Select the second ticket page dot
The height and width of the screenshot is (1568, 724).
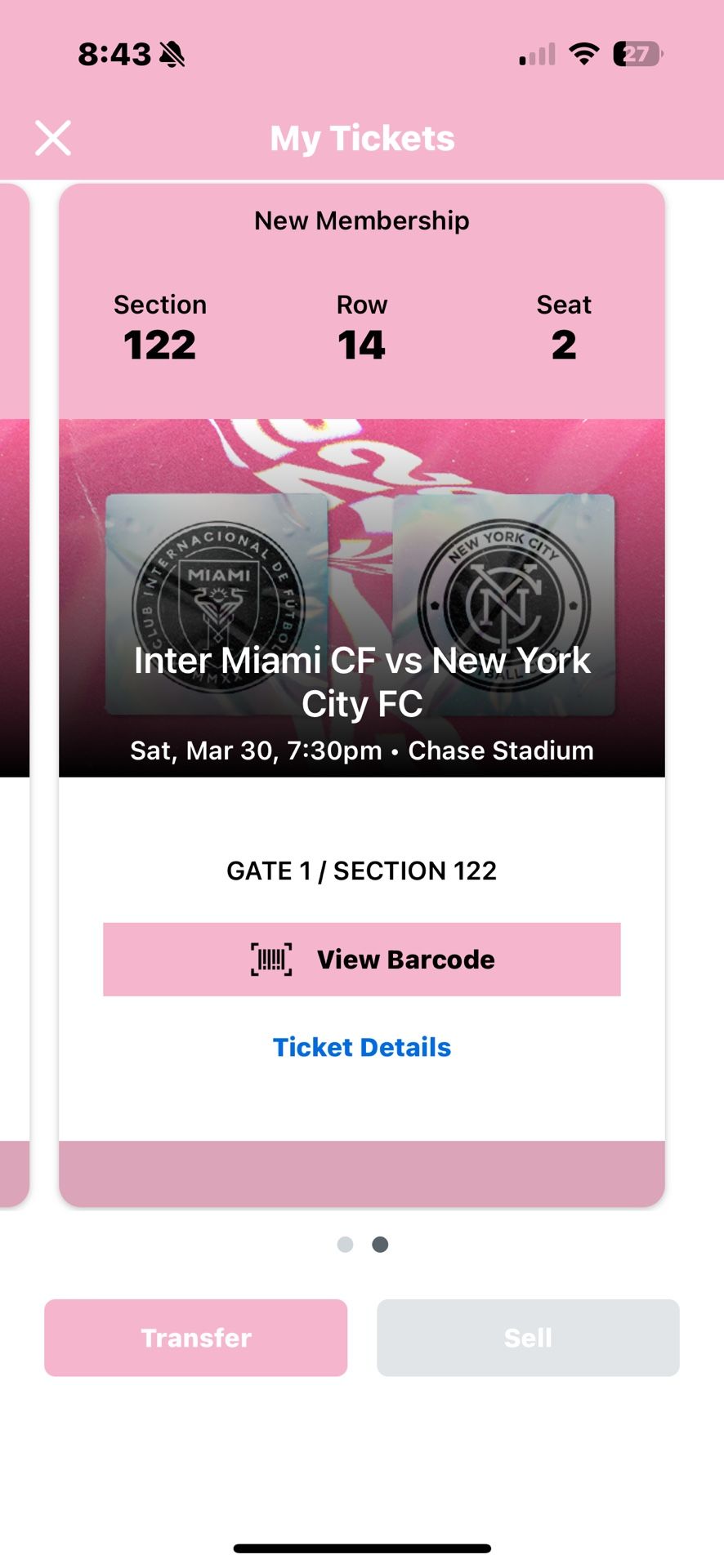379,1244
